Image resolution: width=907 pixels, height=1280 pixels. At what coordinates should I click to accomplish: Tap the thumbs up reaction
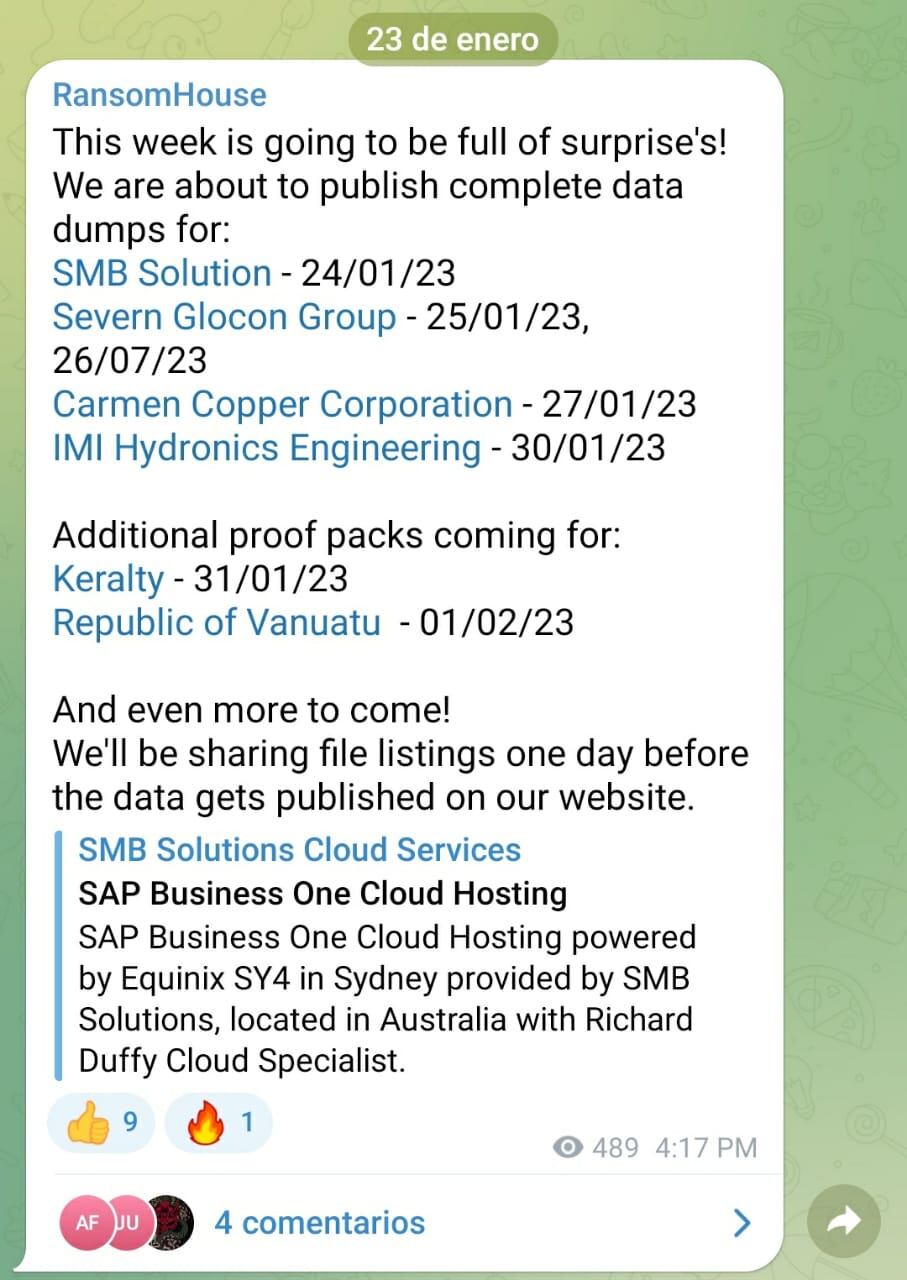(x=100, y=1124)
